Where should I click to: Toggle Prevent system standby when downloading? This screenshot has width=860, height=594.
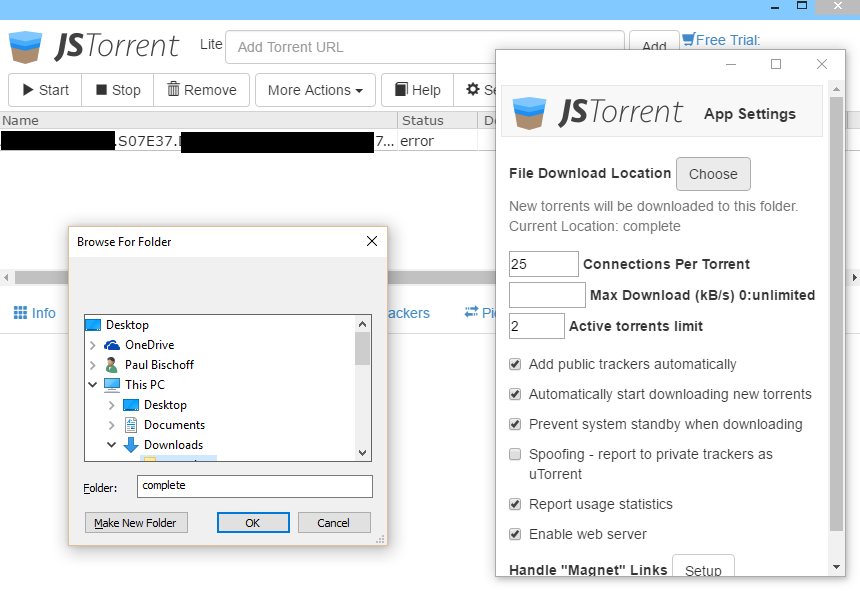(x=515, y=424)
